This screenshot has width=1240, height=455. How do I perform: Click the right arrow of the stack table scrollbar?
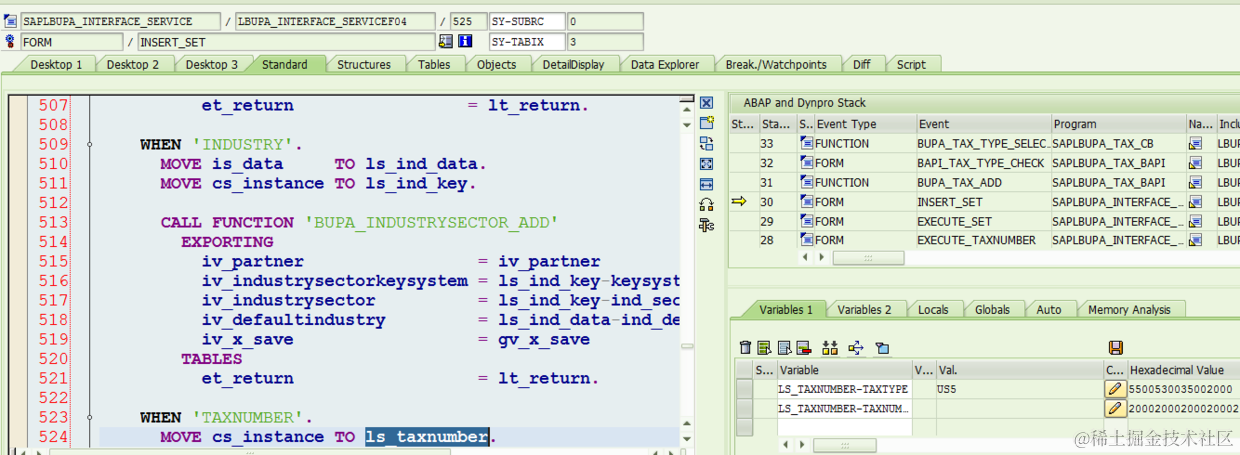821,258
